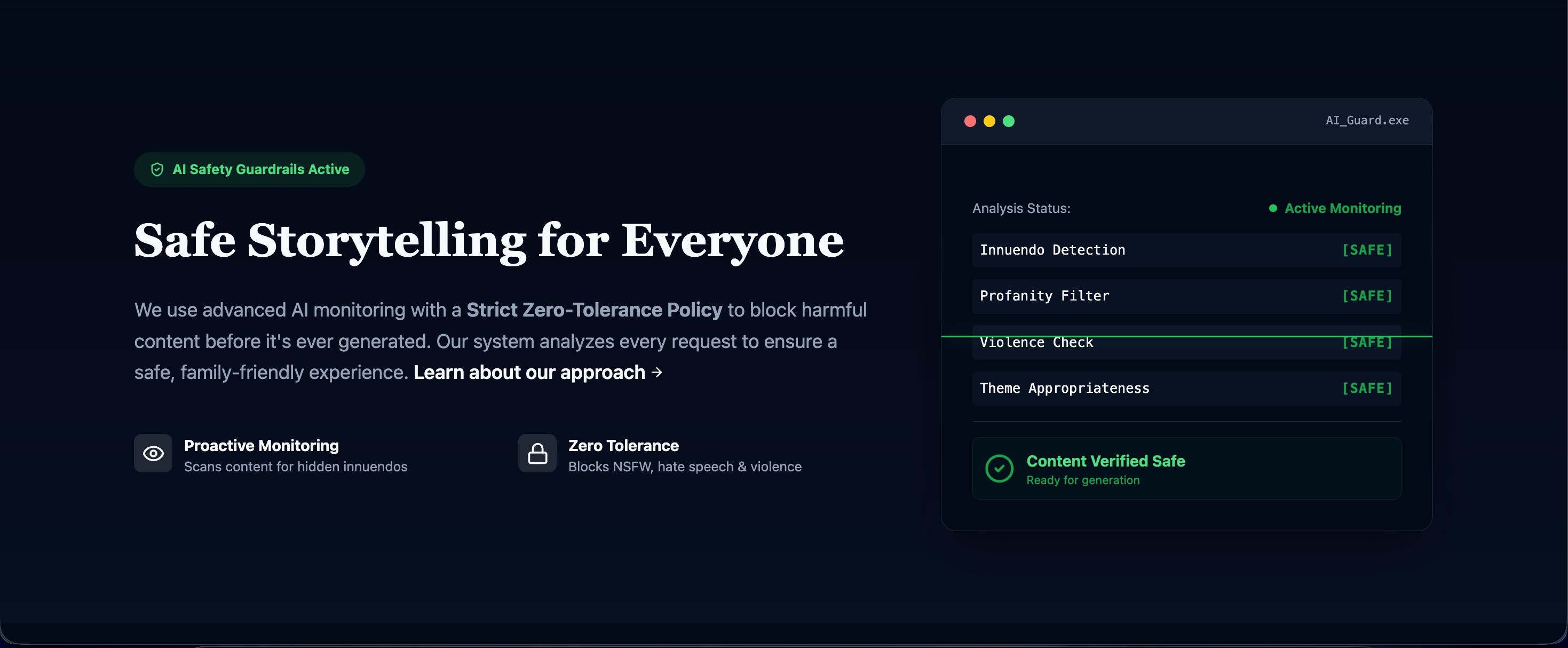Click the Active Monitoring status label

click(1342, 208)
